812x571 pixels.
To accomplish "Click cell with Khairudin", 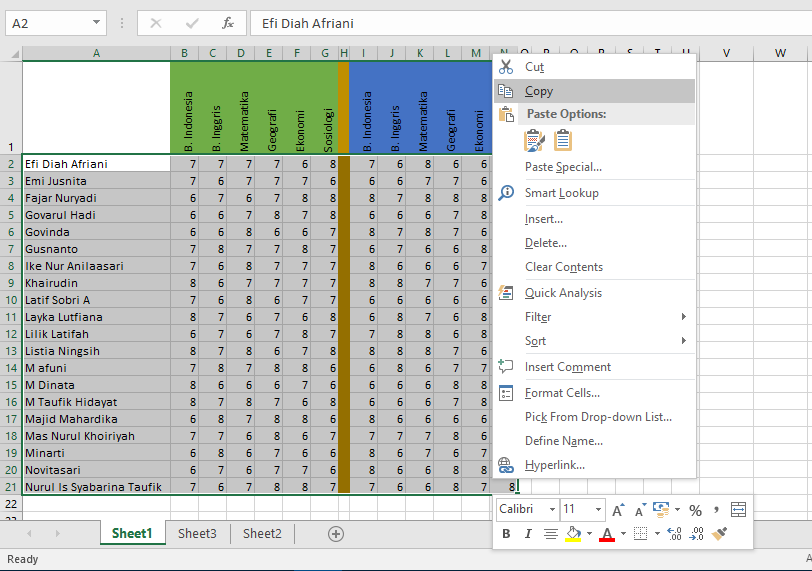I will tap(96, 283).
